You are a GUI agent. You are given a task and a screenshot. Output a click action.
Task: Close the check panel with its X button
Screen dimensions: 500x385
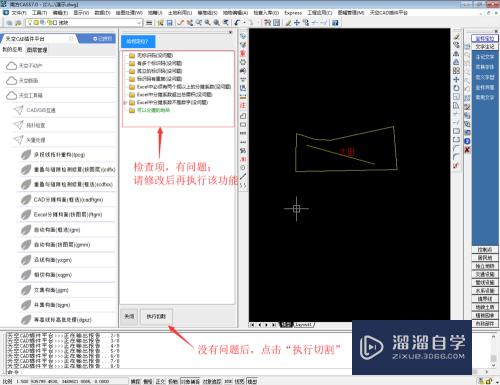[230, 32]
